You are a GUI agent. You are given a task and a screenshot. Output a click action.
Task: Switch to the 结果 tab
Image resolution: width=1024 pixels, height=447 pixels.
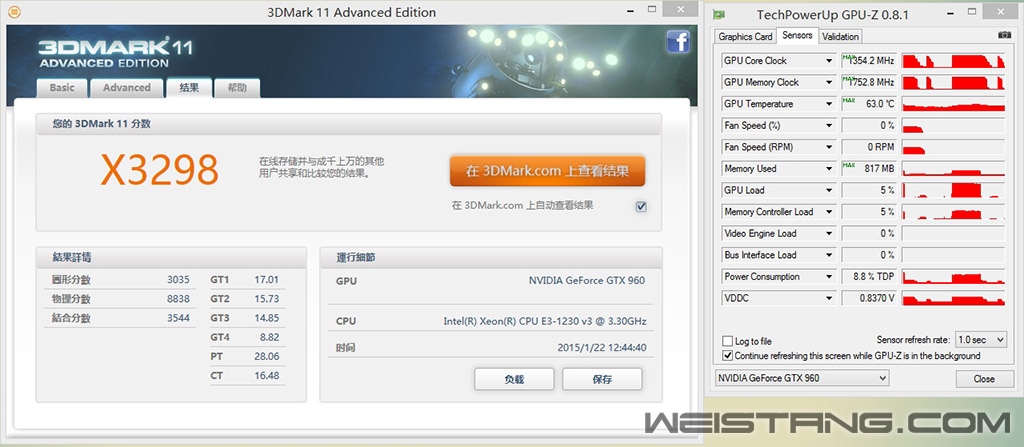(189, 87)
